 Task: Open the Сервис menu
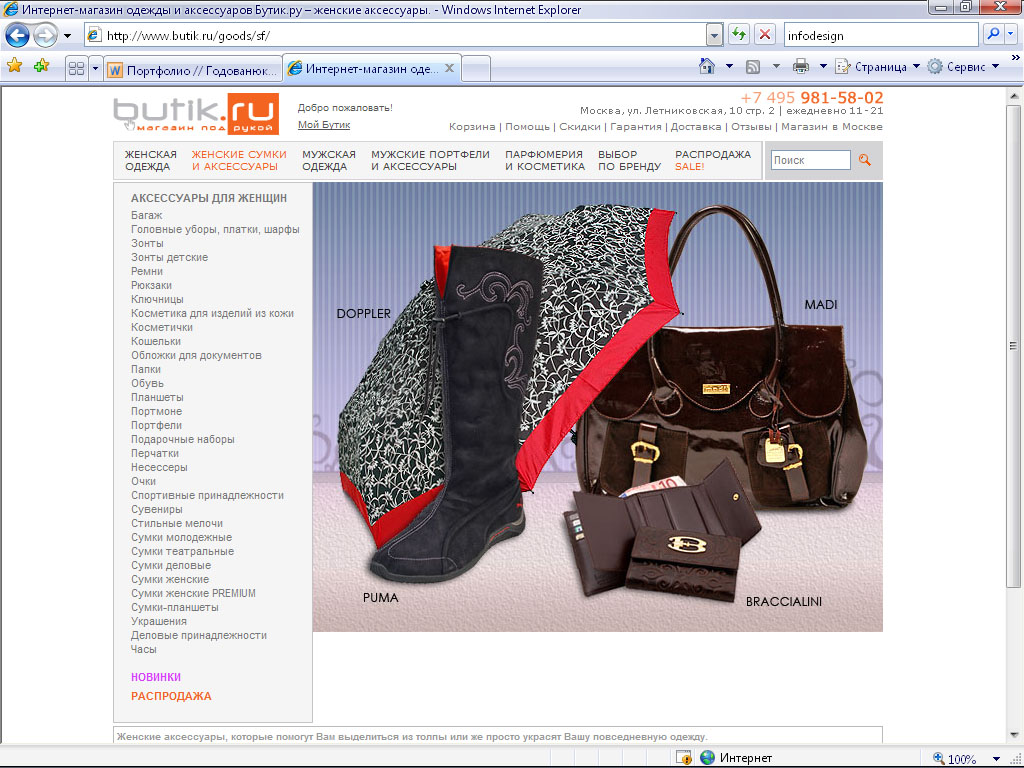pyautogui.click(x=963, y=67)
